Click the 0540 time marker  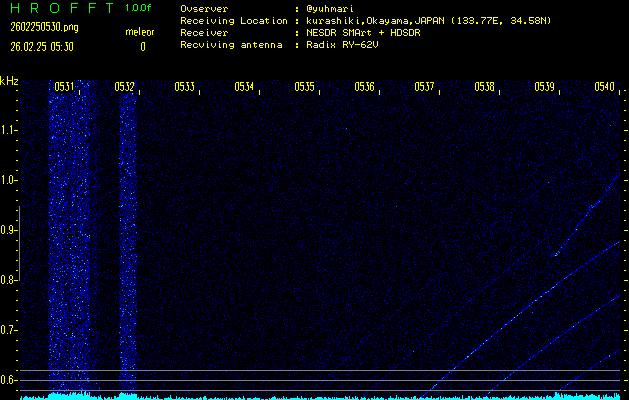coord(604,87)
